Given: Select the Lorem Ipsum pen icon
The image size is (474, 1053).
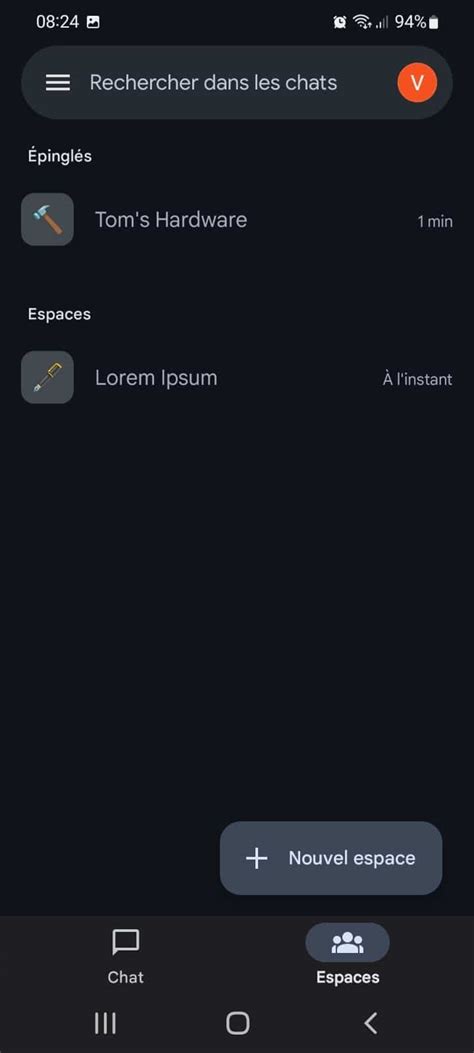Looking at the screenshot, I should click(47, 377).
